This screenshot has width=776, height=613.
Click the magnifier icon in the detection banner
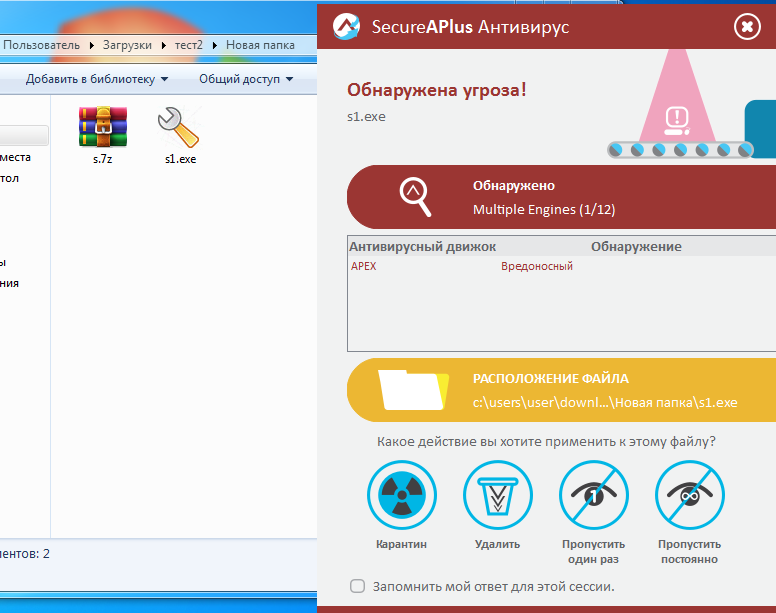tap(415, 196)
